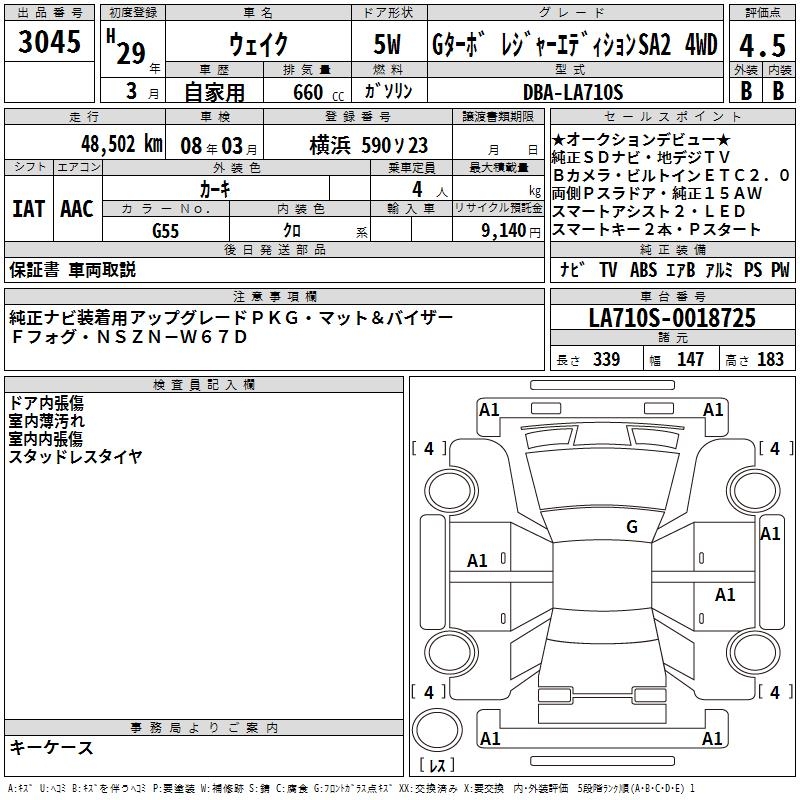Click the line スマートアシスト2・LED

pos(648,211)
